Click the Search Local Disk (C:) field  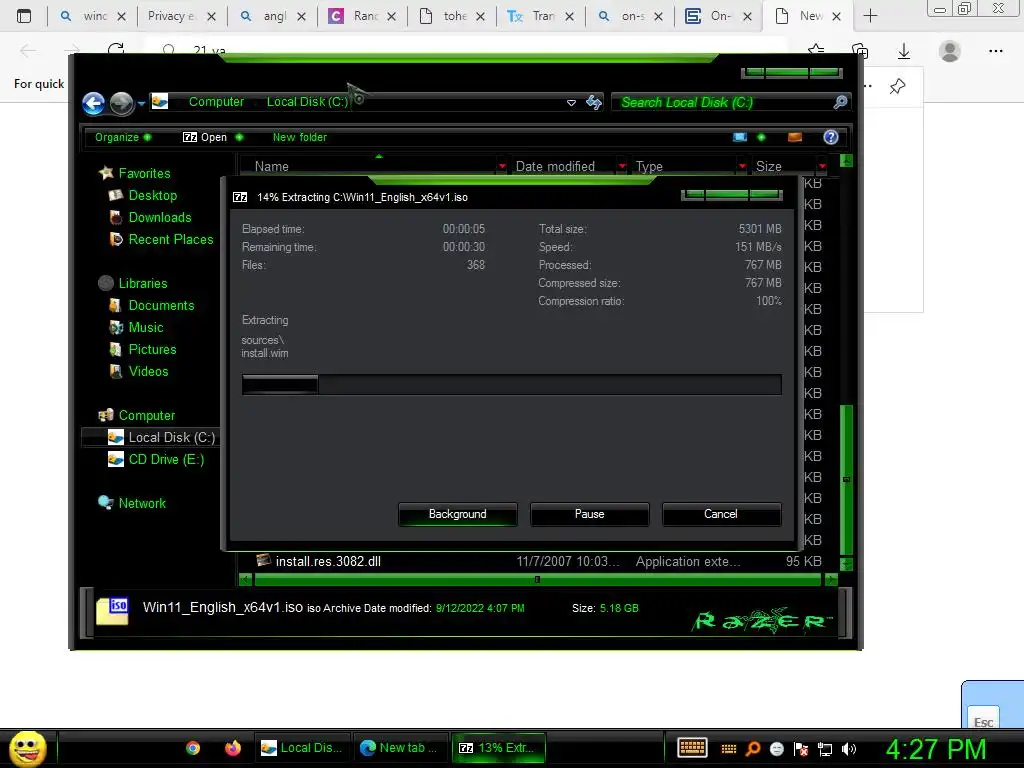click(722, 103)
